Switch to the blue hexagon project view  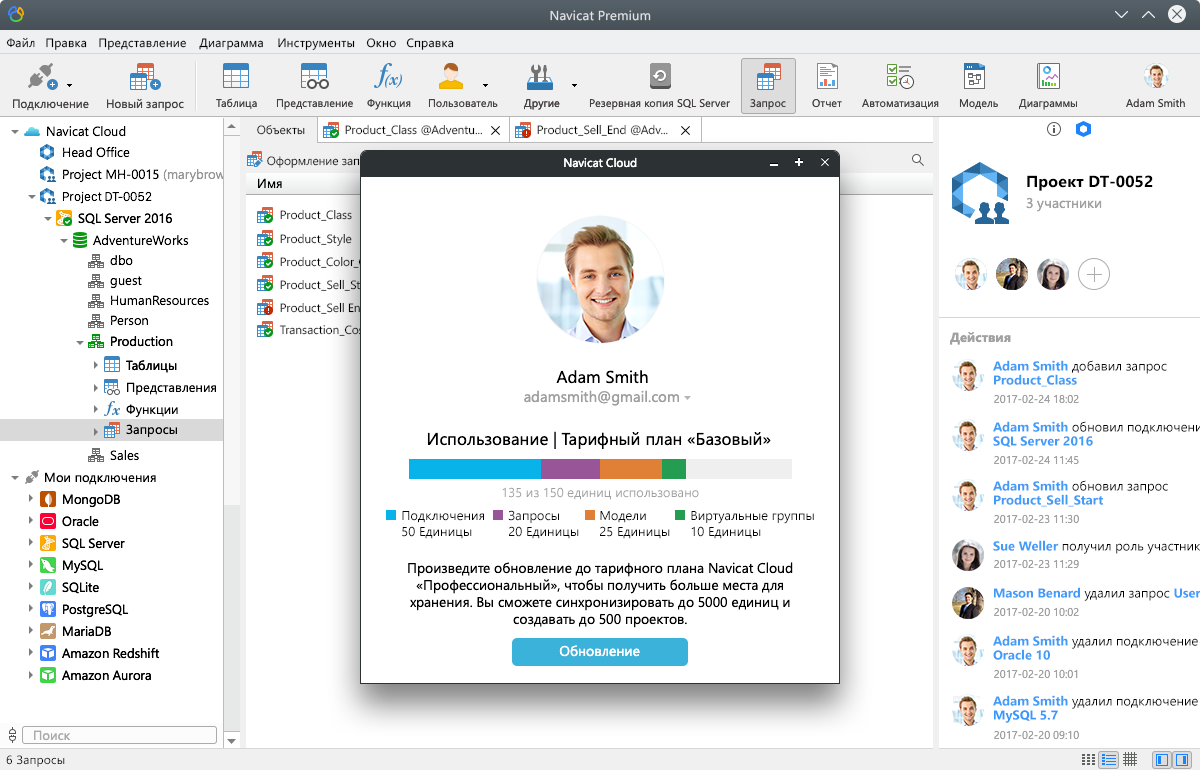click(1083, 129)
